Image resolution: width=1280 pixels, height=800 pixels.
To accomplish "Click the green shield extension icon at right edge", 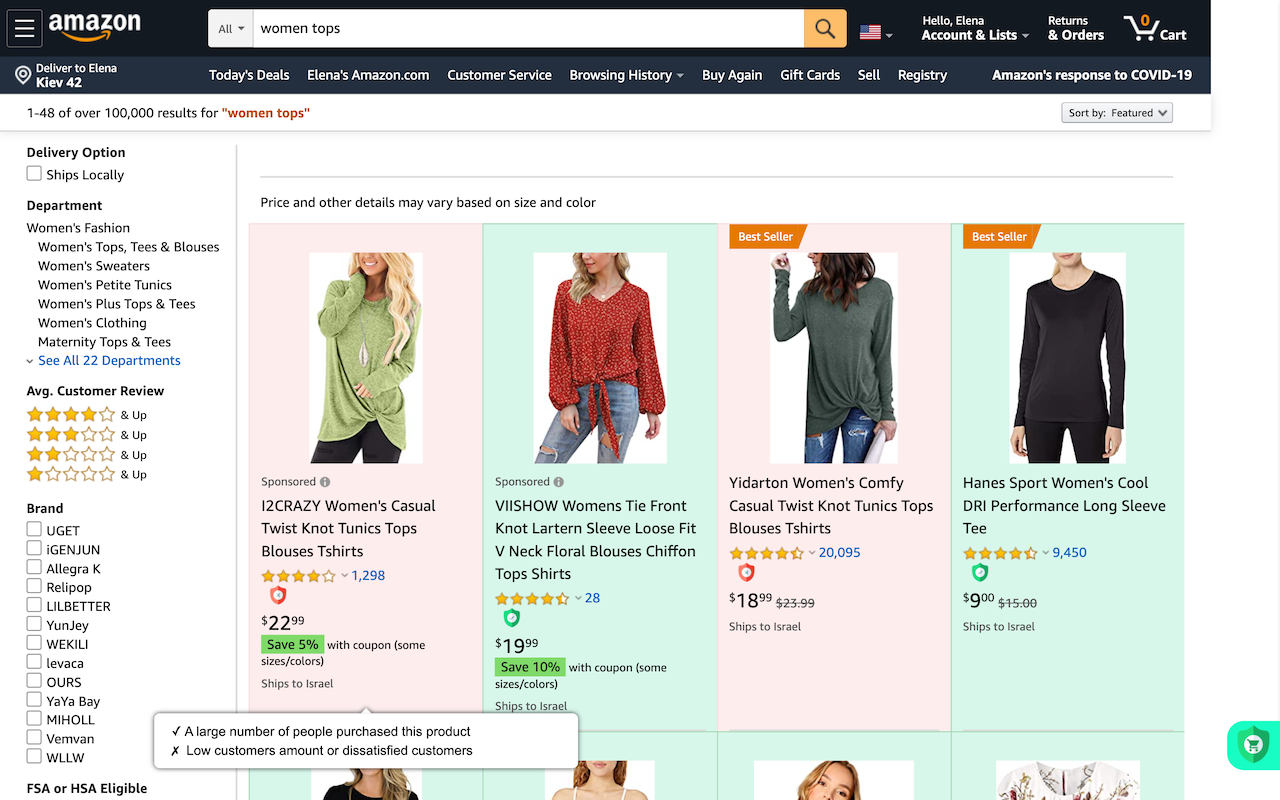I will [1252, 745].
